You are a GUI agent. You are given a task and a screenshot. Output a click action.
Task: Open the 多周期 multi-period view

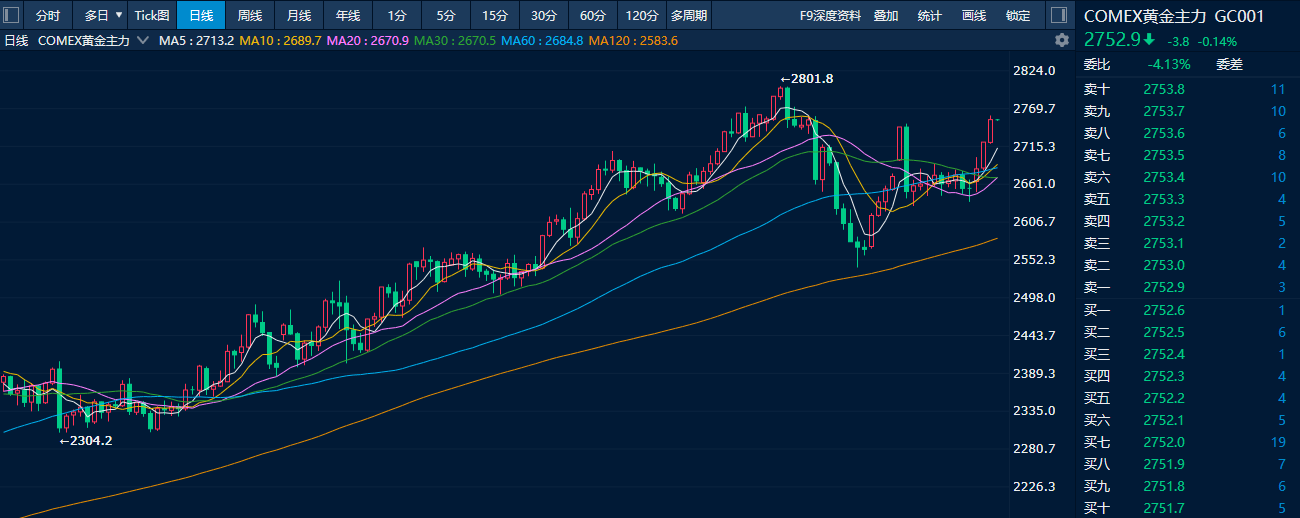click(688, 15)
